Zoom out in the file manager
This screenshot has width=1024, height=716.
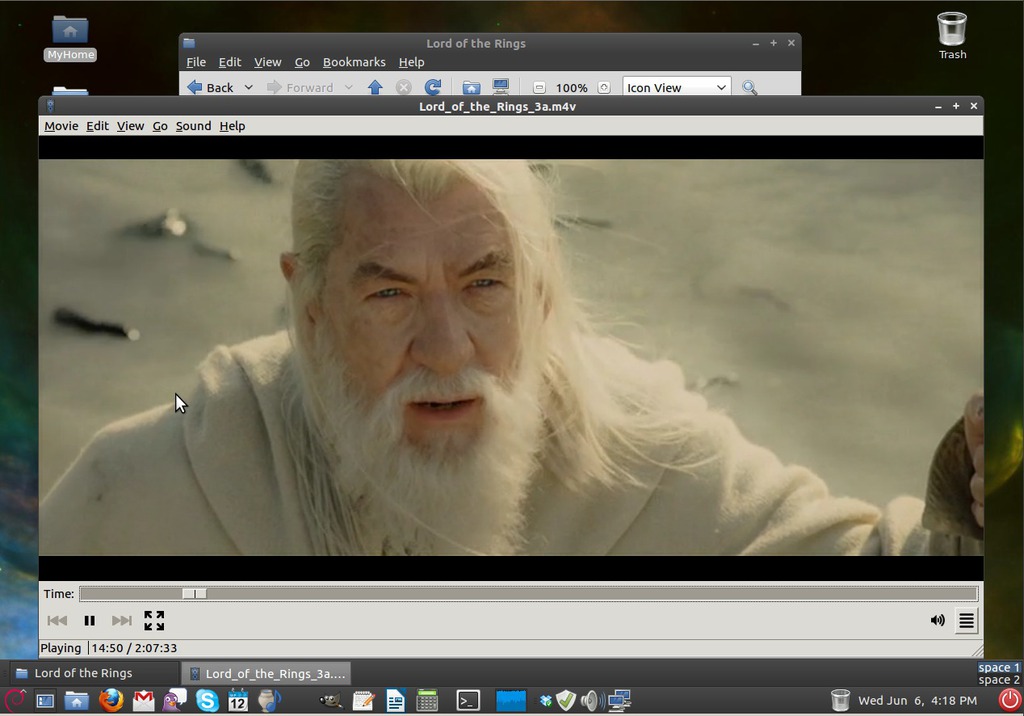pos(539,88)
